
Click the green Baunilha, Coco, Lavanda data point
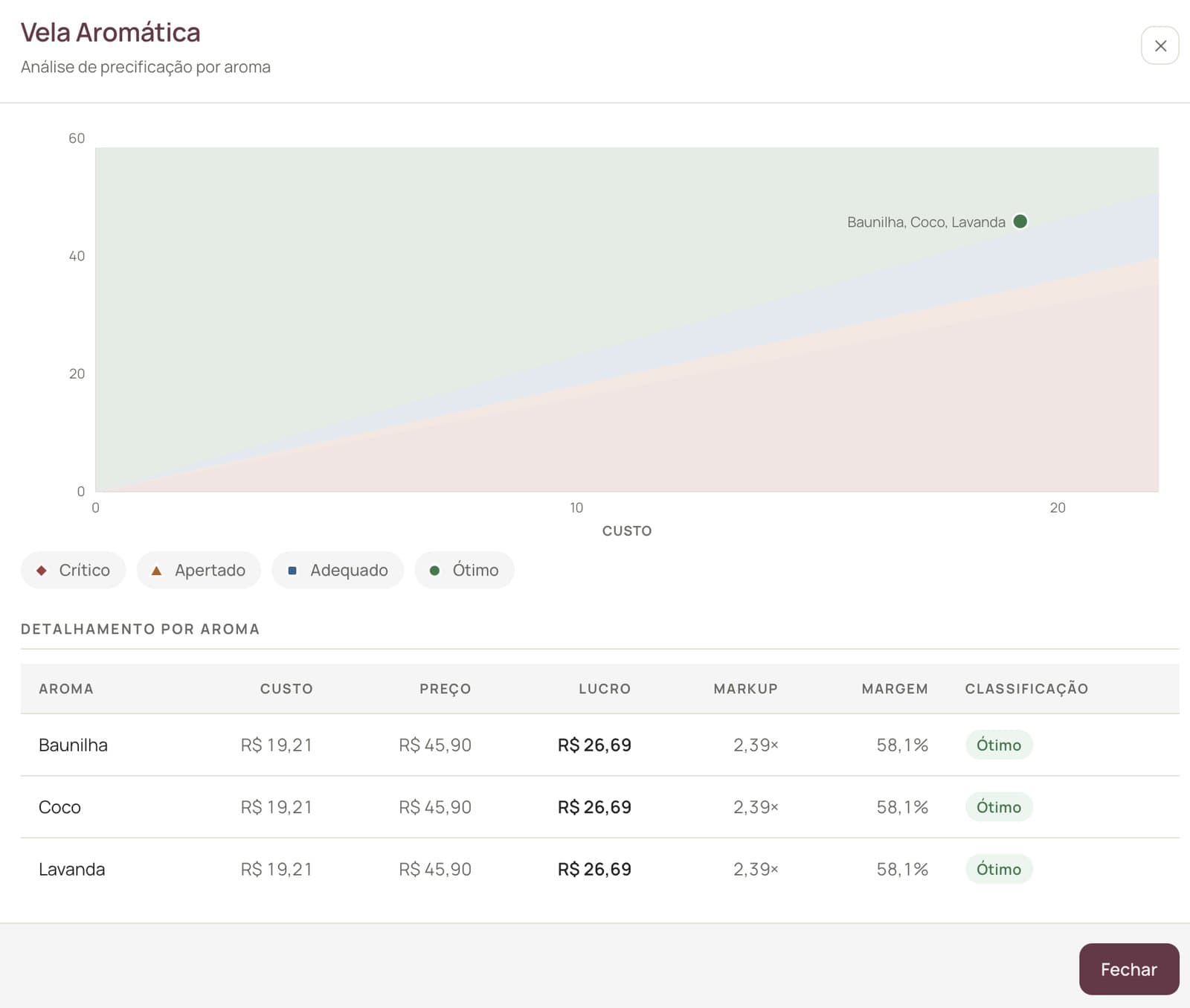point(1020,221)
